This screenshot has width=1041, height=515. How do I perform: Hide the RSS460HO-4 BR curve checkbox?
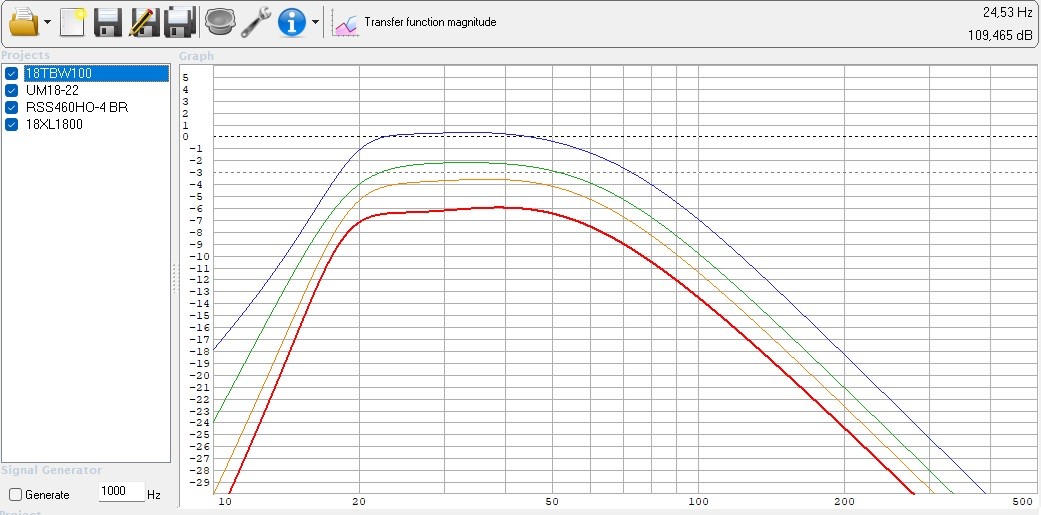pos(12,108)
